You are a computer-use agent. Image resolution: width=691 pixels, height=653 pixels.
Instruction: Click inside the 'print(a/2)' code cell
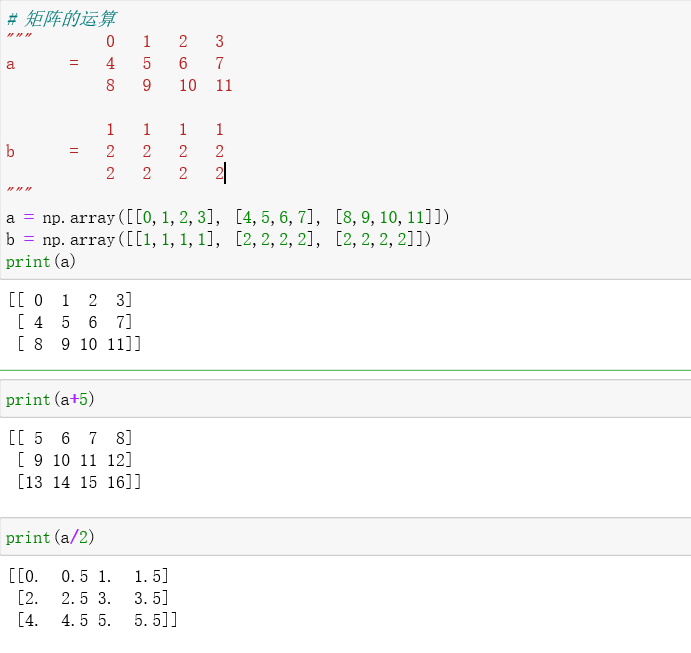(346, 537)
